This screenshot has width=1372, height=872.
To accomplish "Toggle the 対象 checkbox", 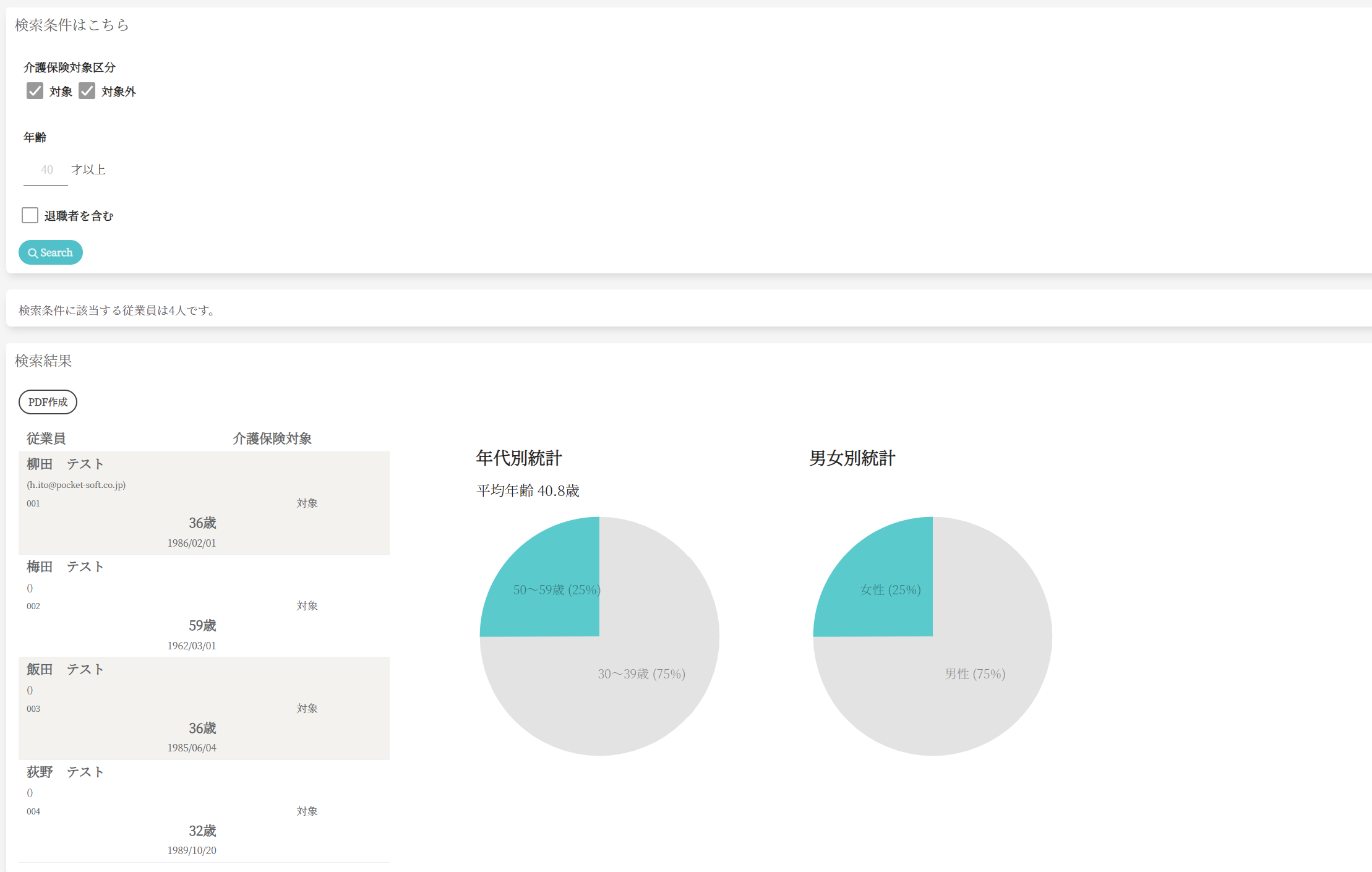I will (35, 91).
